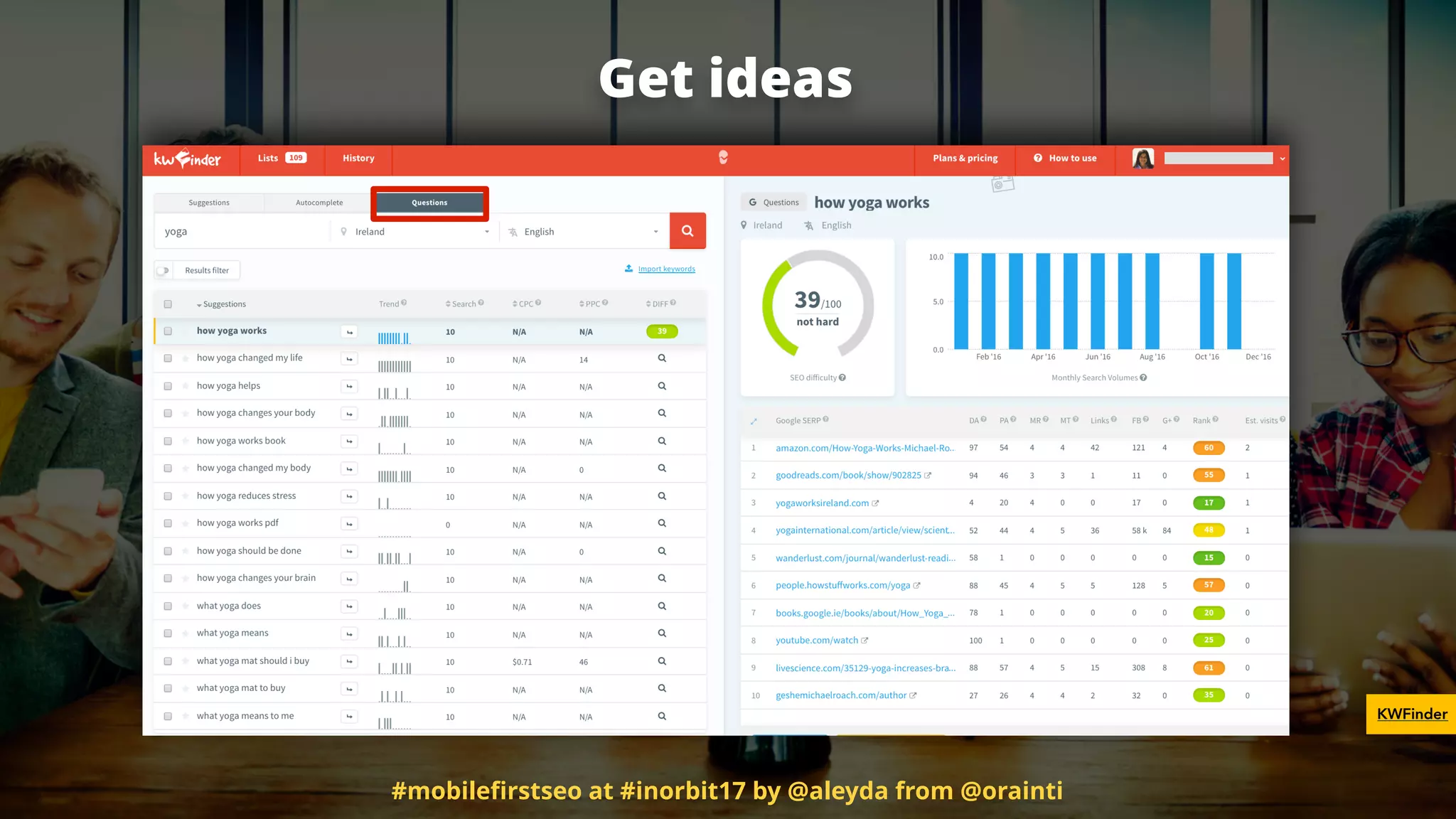Select the 'how yoga changes your brain' row
Viewport: 1456px width, 819px height.
tap(430, 579)
